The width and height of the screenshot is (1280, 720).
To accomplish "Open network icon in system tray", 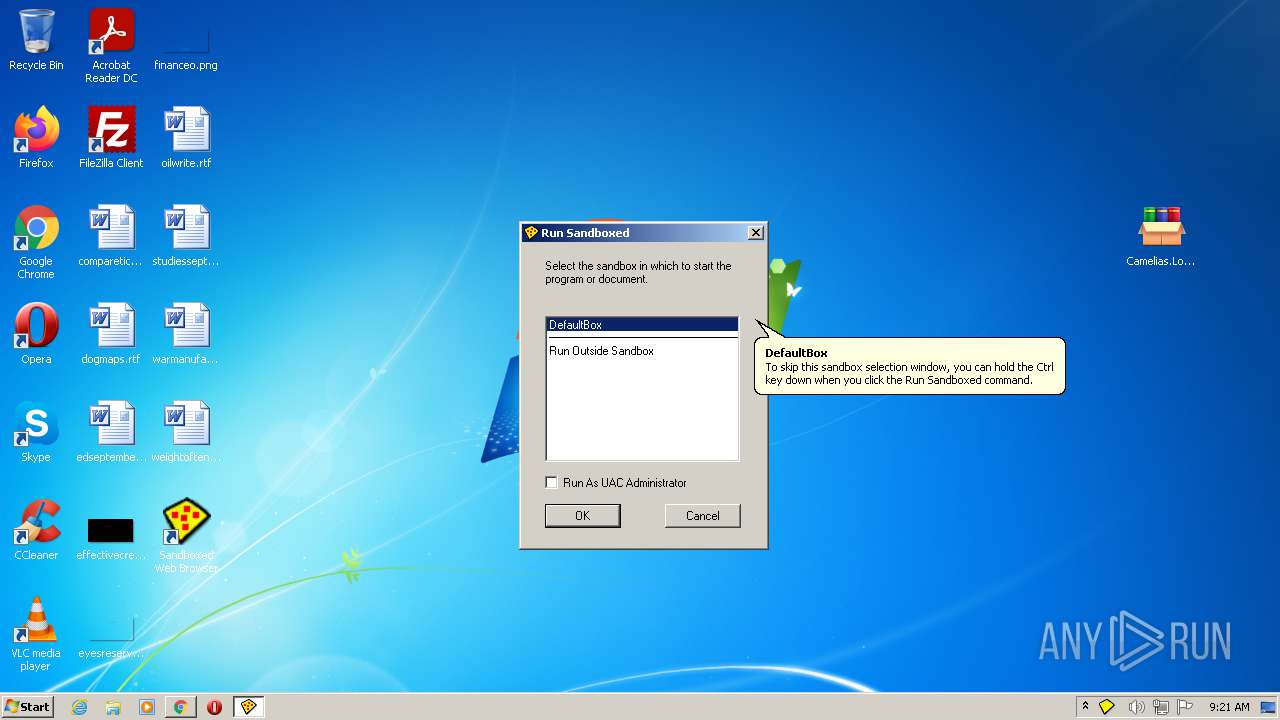I will pyautogui.click(x=1161, y=707).
